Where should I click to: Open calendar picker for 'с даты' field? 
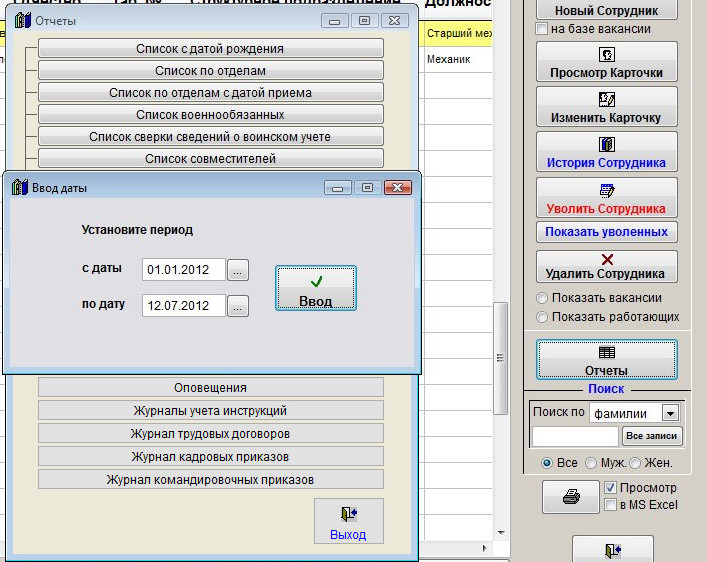238,270
